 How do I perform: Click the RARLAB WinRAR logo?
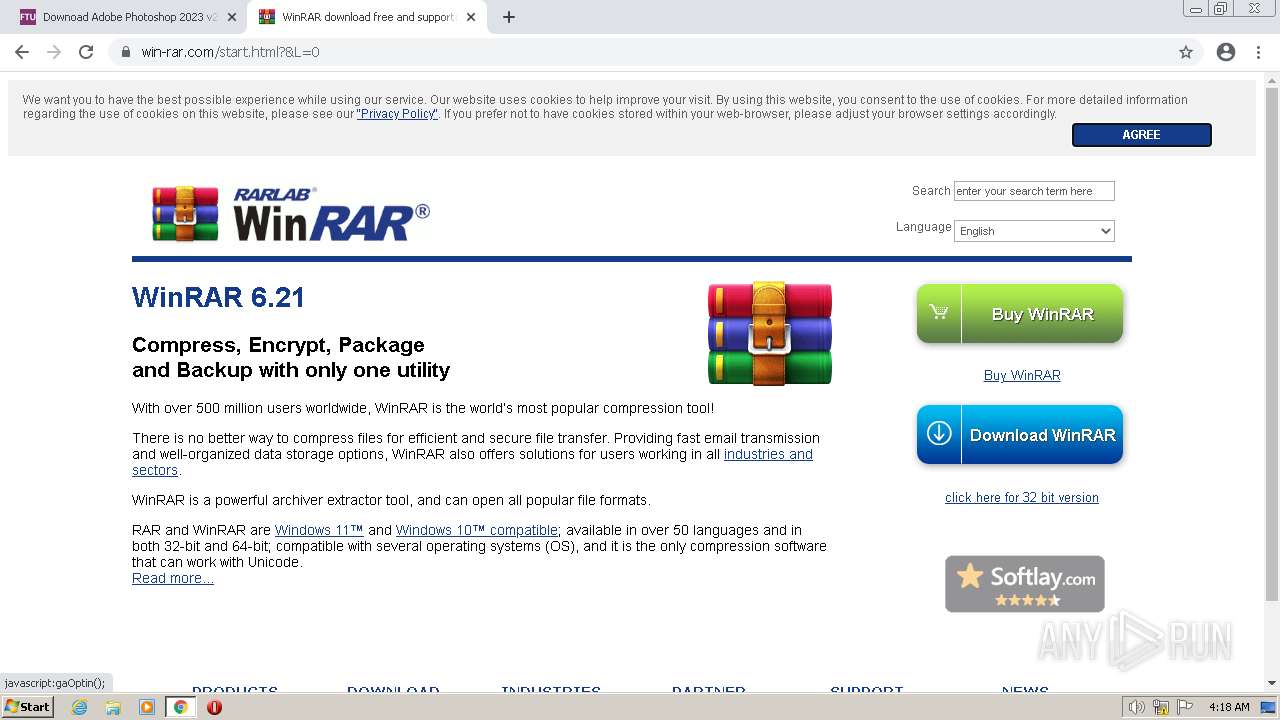tap(290, 213)
